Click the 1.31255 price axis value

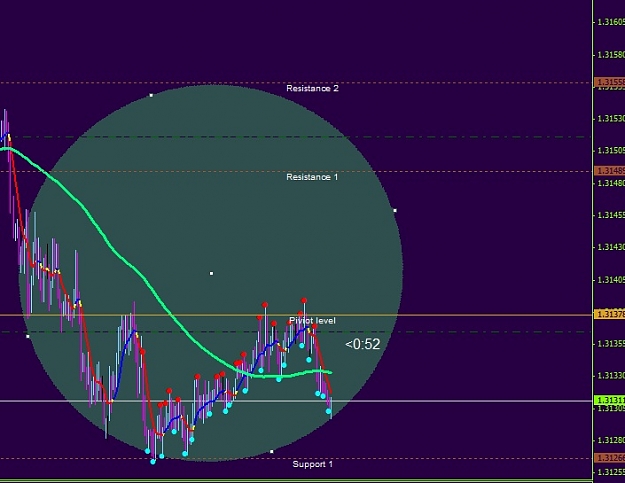click(611, 472)
